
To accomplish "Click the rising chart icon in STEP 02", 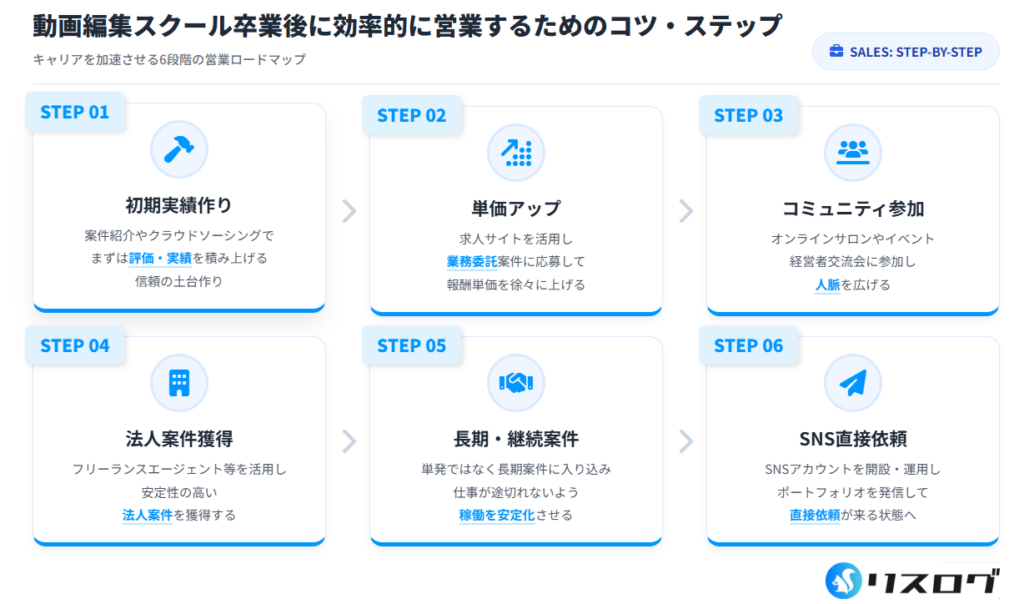I will point(516,152).
